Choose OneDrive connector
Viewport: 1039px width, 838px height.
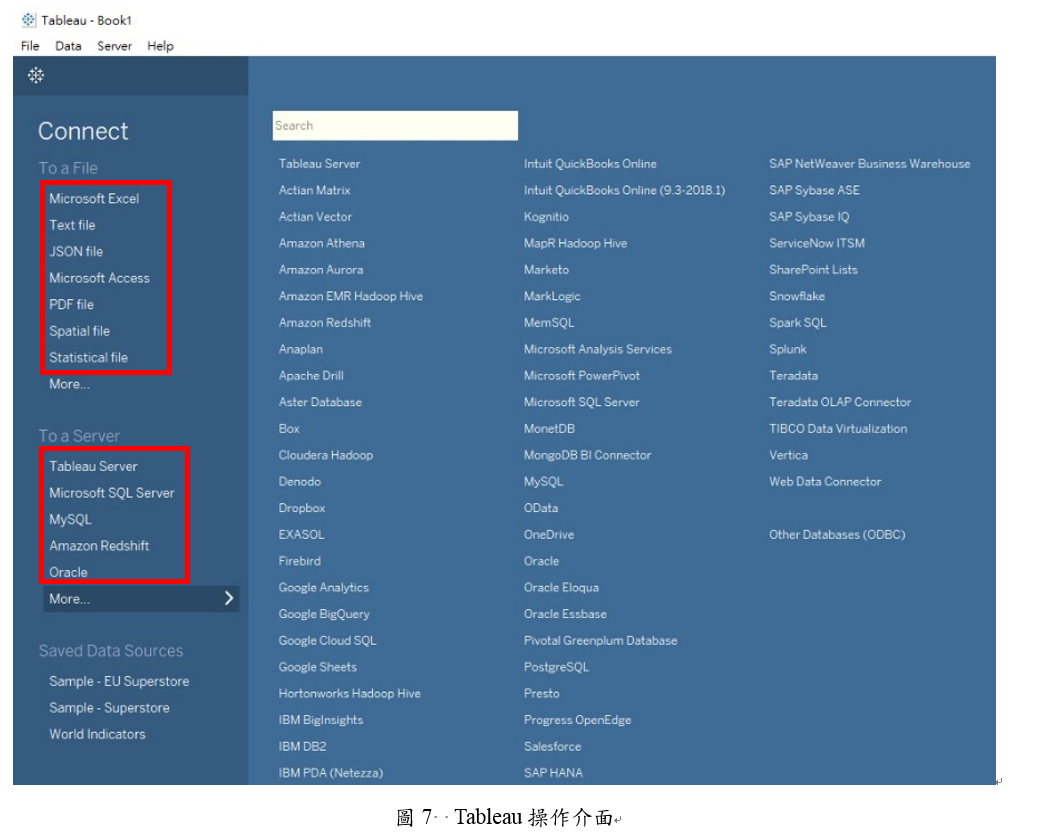click(x=549, y=535)
